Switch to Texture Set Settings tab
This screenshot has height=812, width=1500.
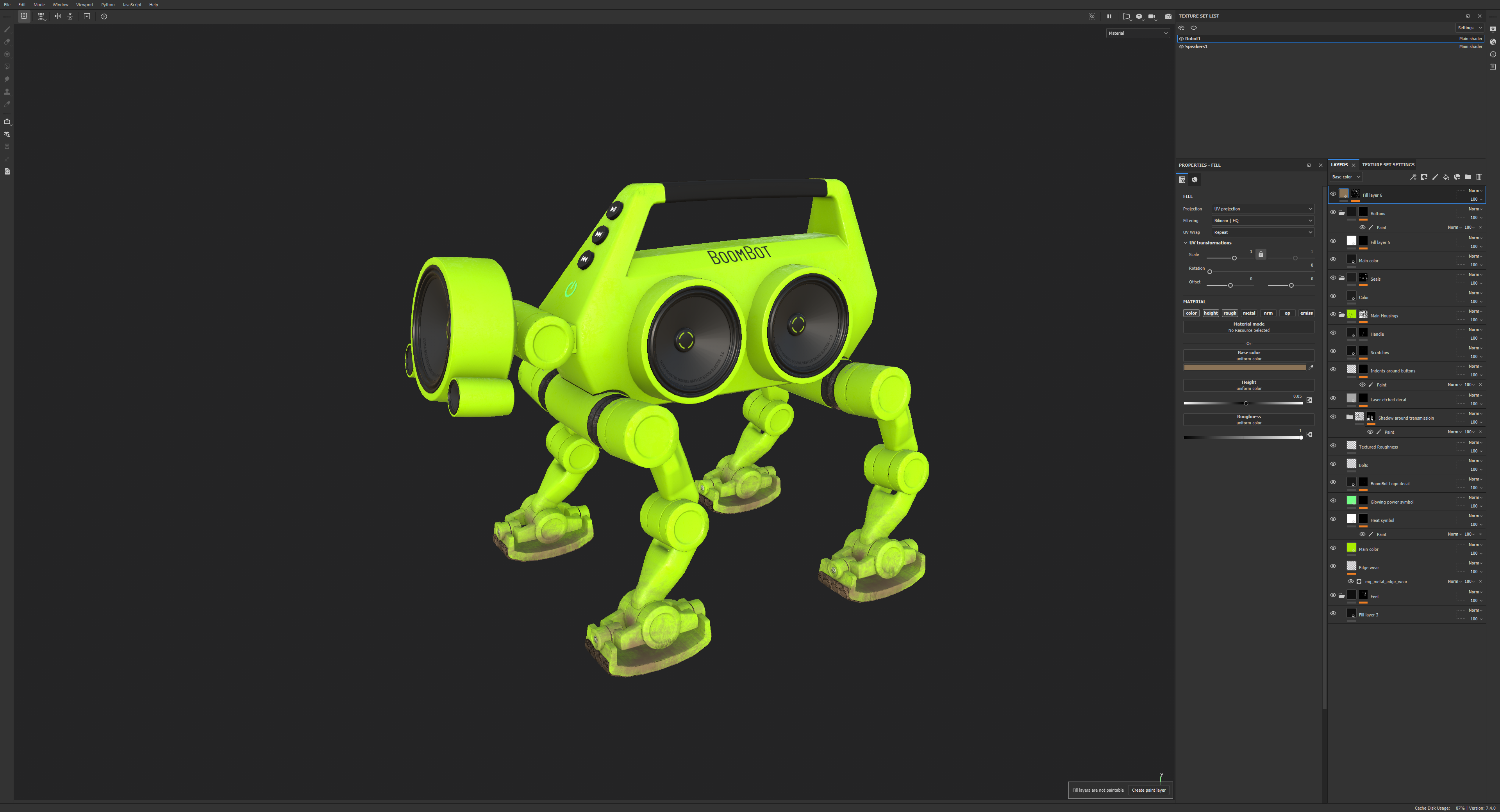1387,165
